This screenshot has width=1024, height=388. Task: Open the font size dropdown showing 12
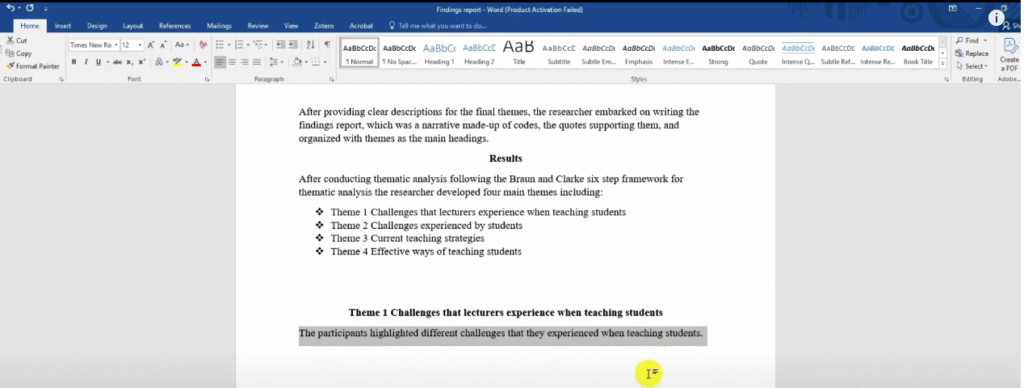(x=140, y=45)
